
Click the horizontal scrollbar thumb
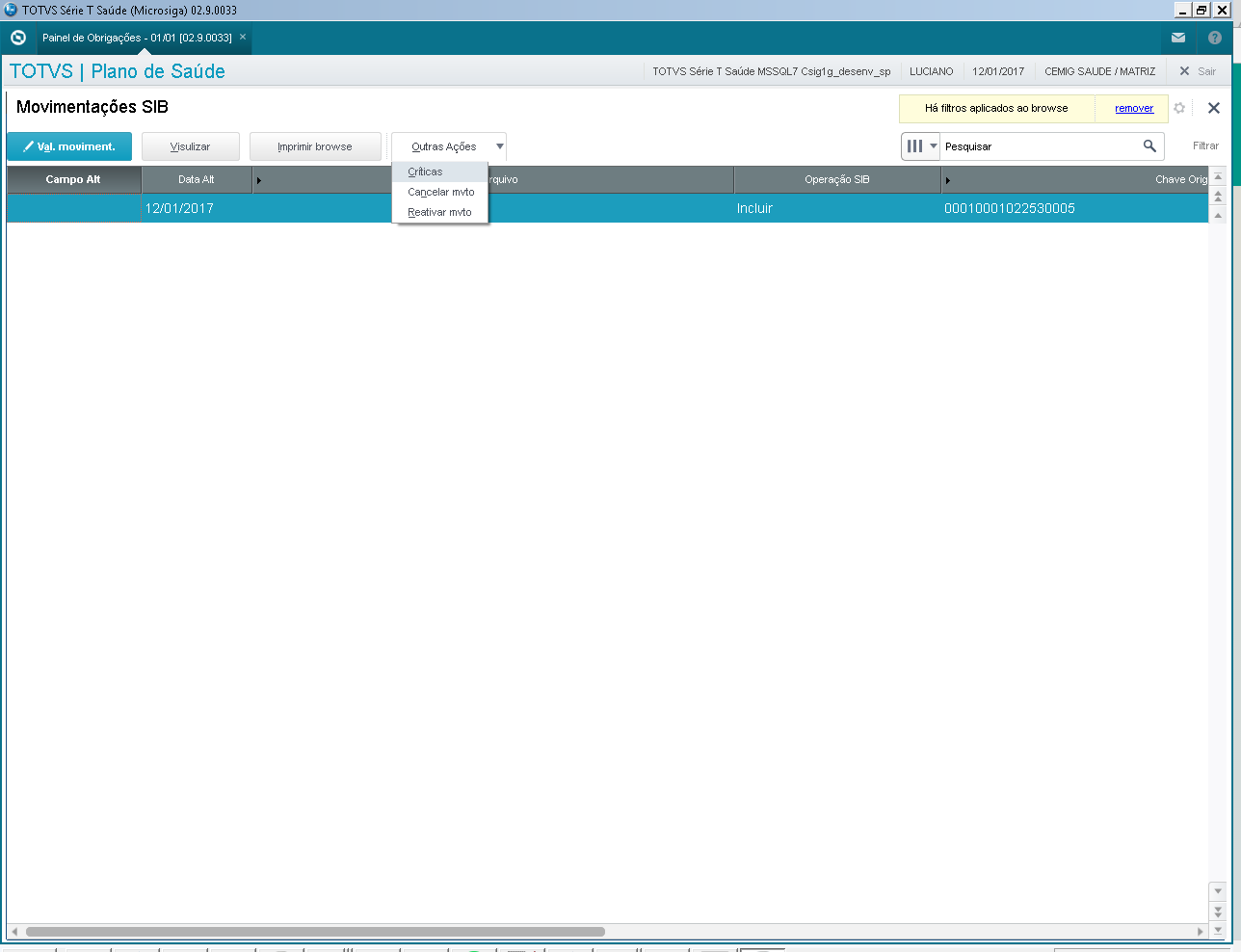point(315,932)
